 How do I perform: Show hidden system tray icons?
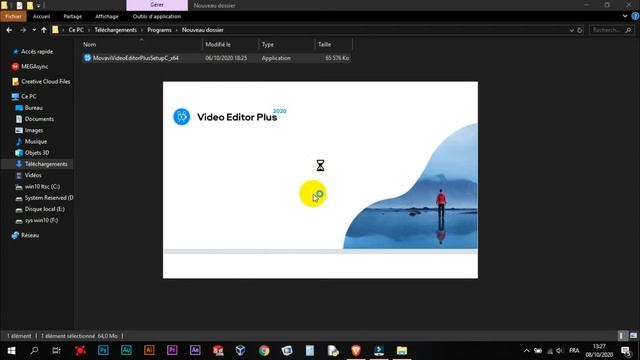pos(527,350)
